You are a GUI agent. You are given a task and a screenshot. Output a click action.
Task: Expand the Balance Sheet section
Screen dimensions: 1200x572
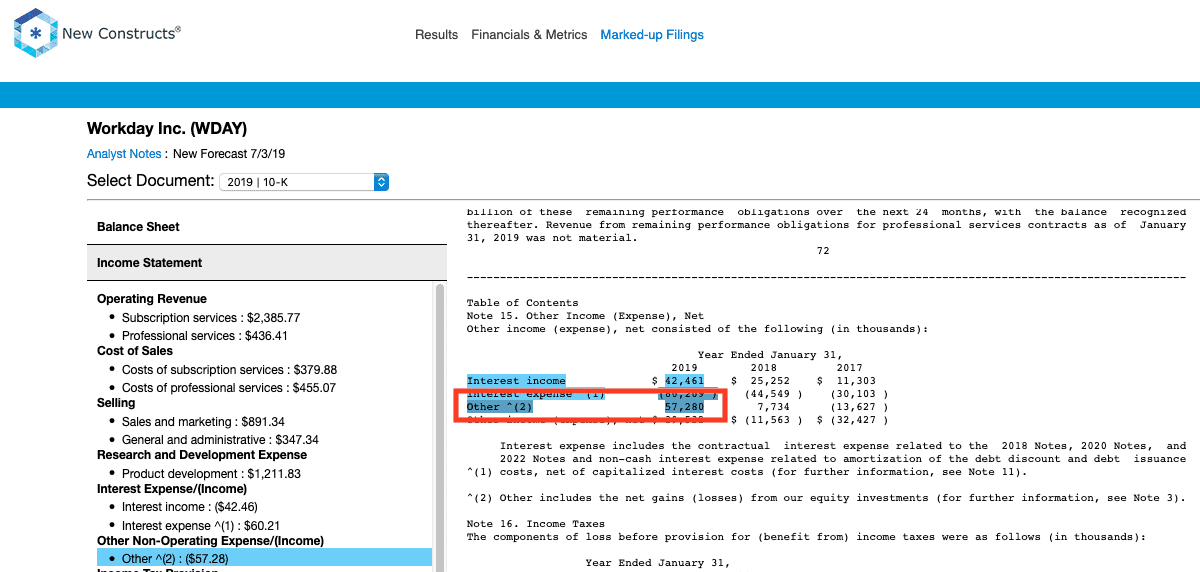pyautogui.click(x=266, y=227)
